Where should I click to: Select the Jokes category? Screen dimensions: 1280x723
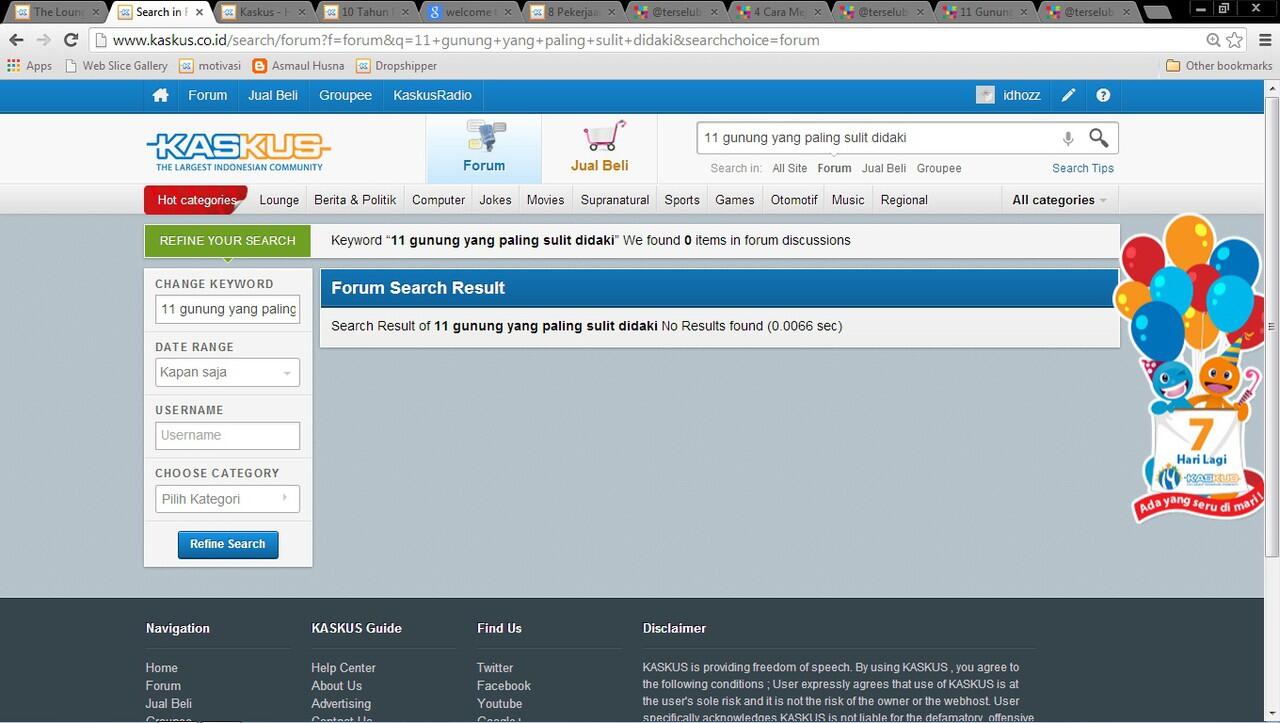pos(495,200)
